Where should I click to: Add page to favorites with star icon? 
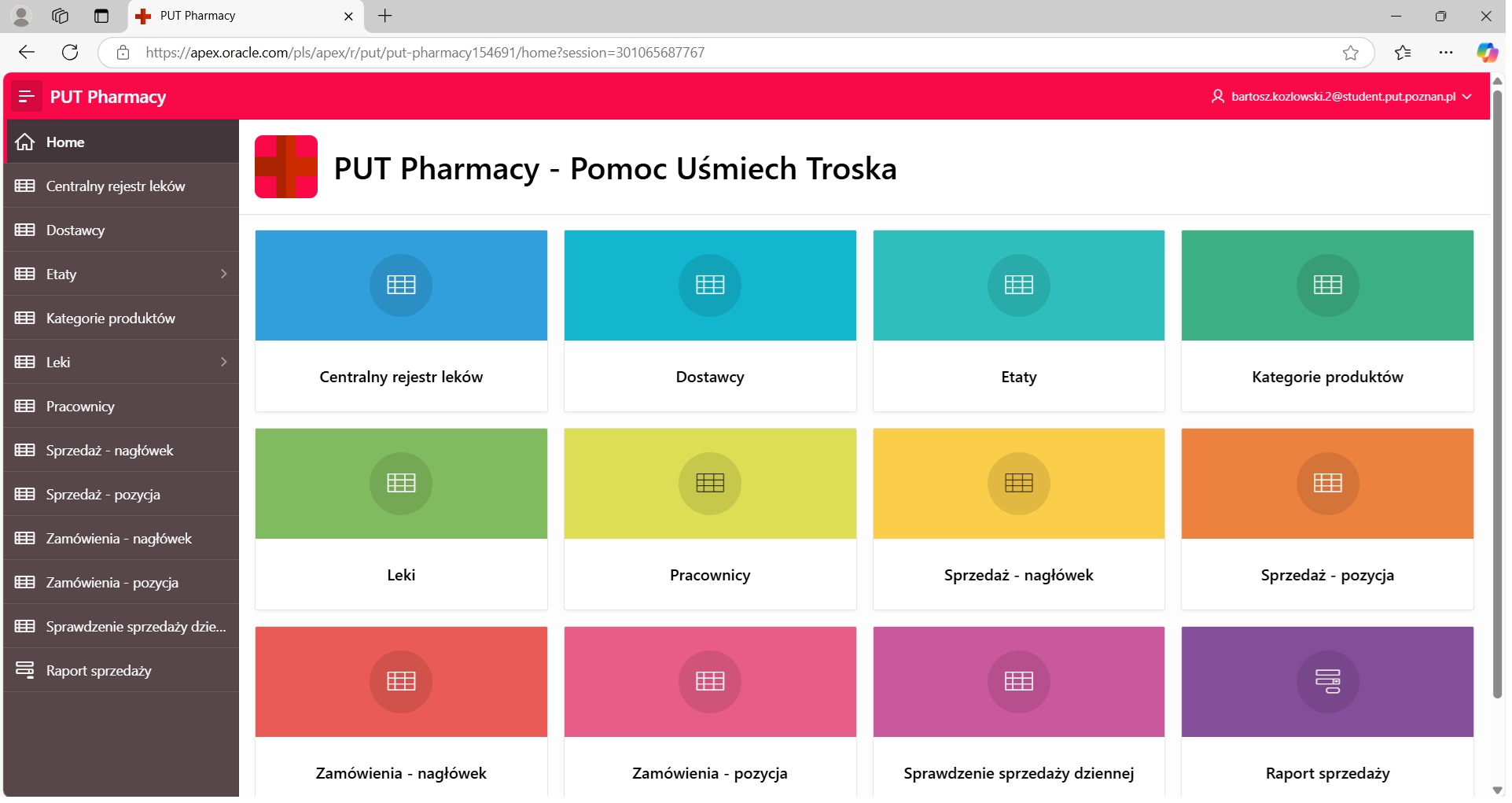[x=1351, y=53]
